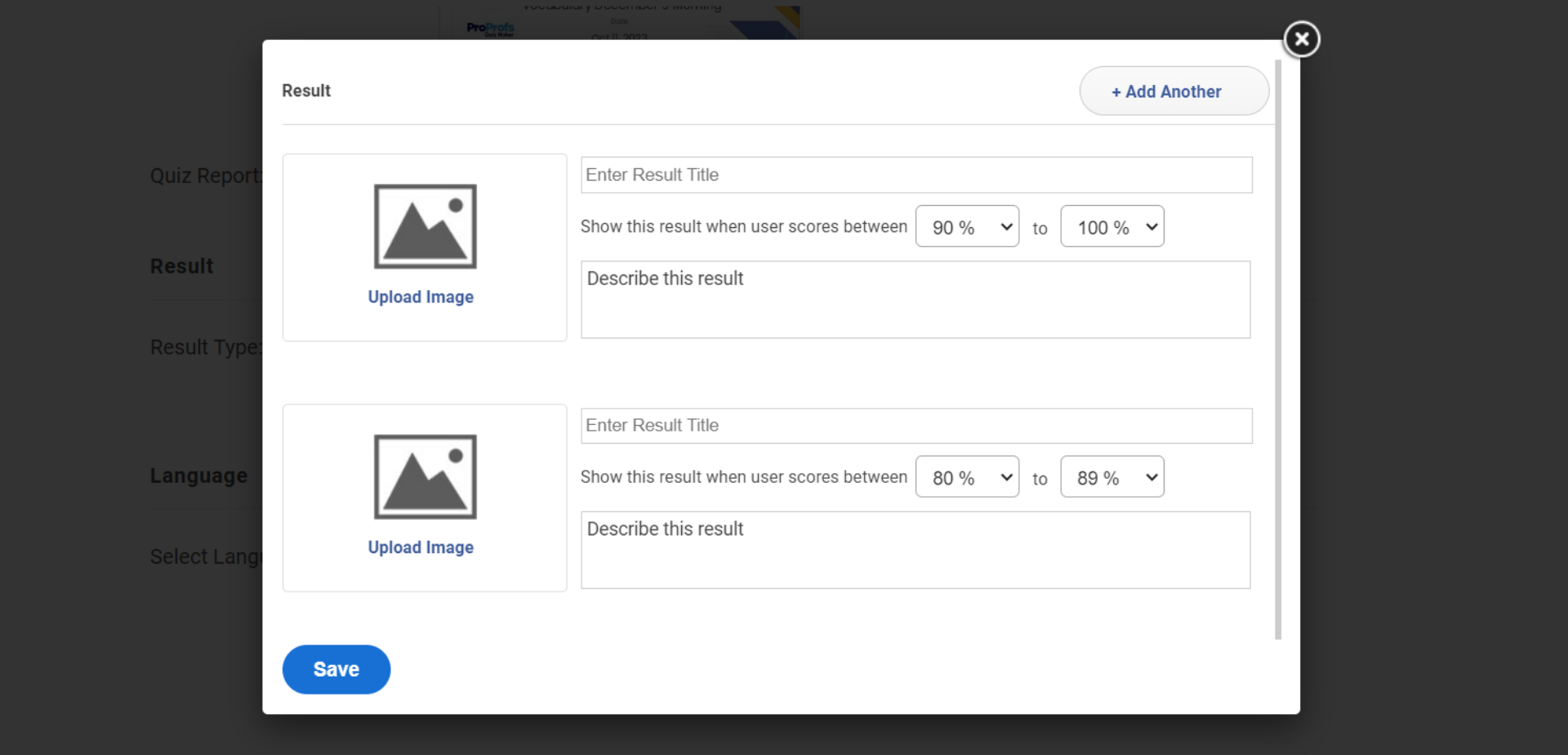Click the second result's image placeholder icon
Screen dimensions: 1568x755
point(425,476)
